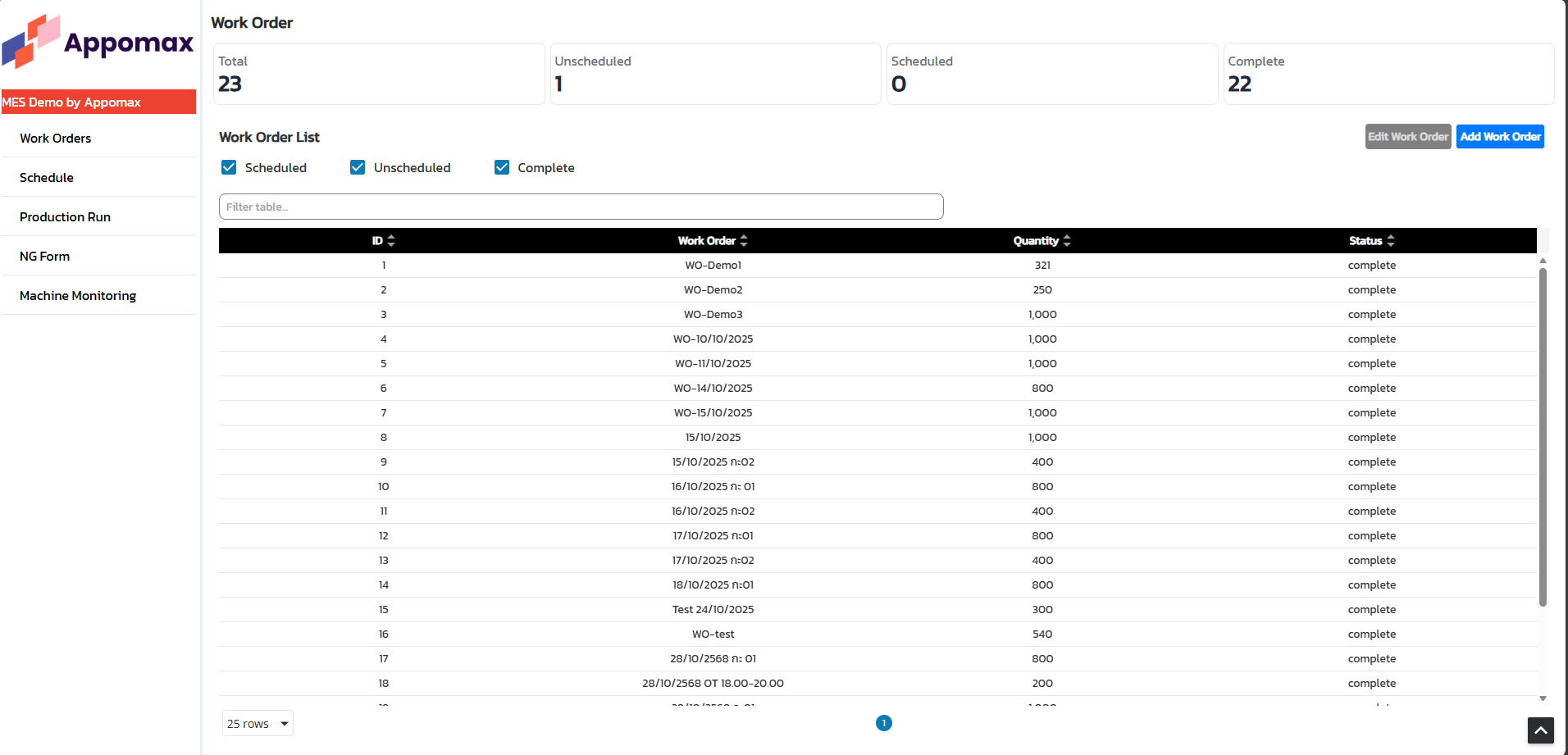Uncheck the Unscheduled filter checkbox

[358, 167]
